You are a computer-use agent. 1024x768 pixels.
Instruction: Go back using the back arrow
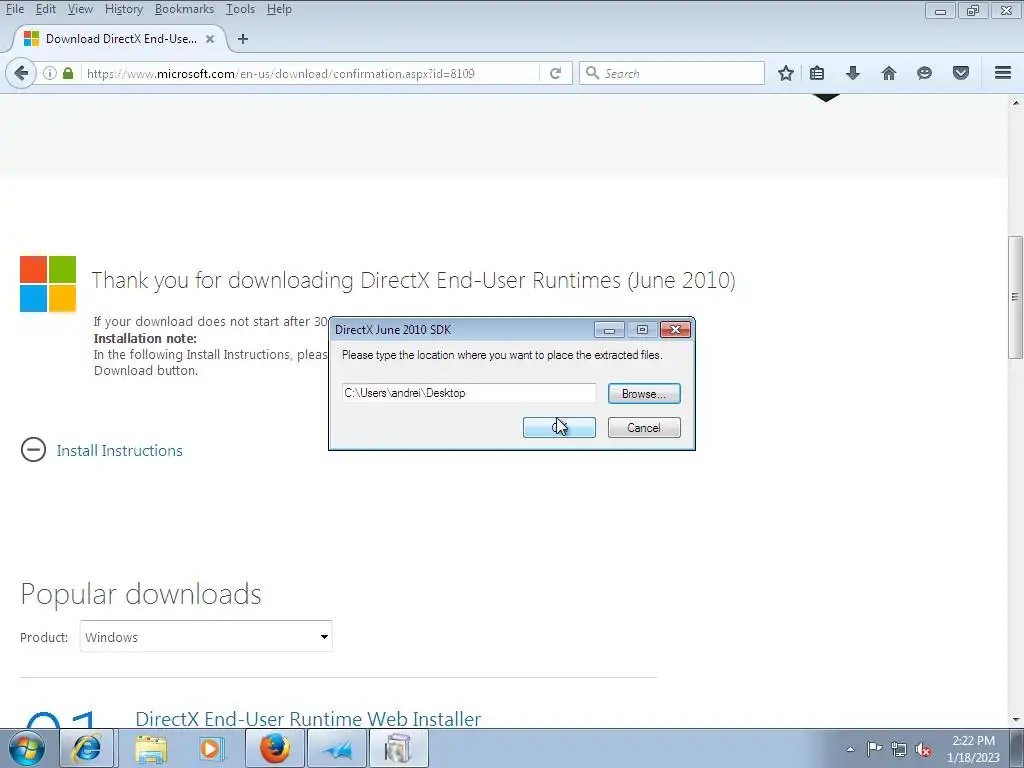point(21,73)
